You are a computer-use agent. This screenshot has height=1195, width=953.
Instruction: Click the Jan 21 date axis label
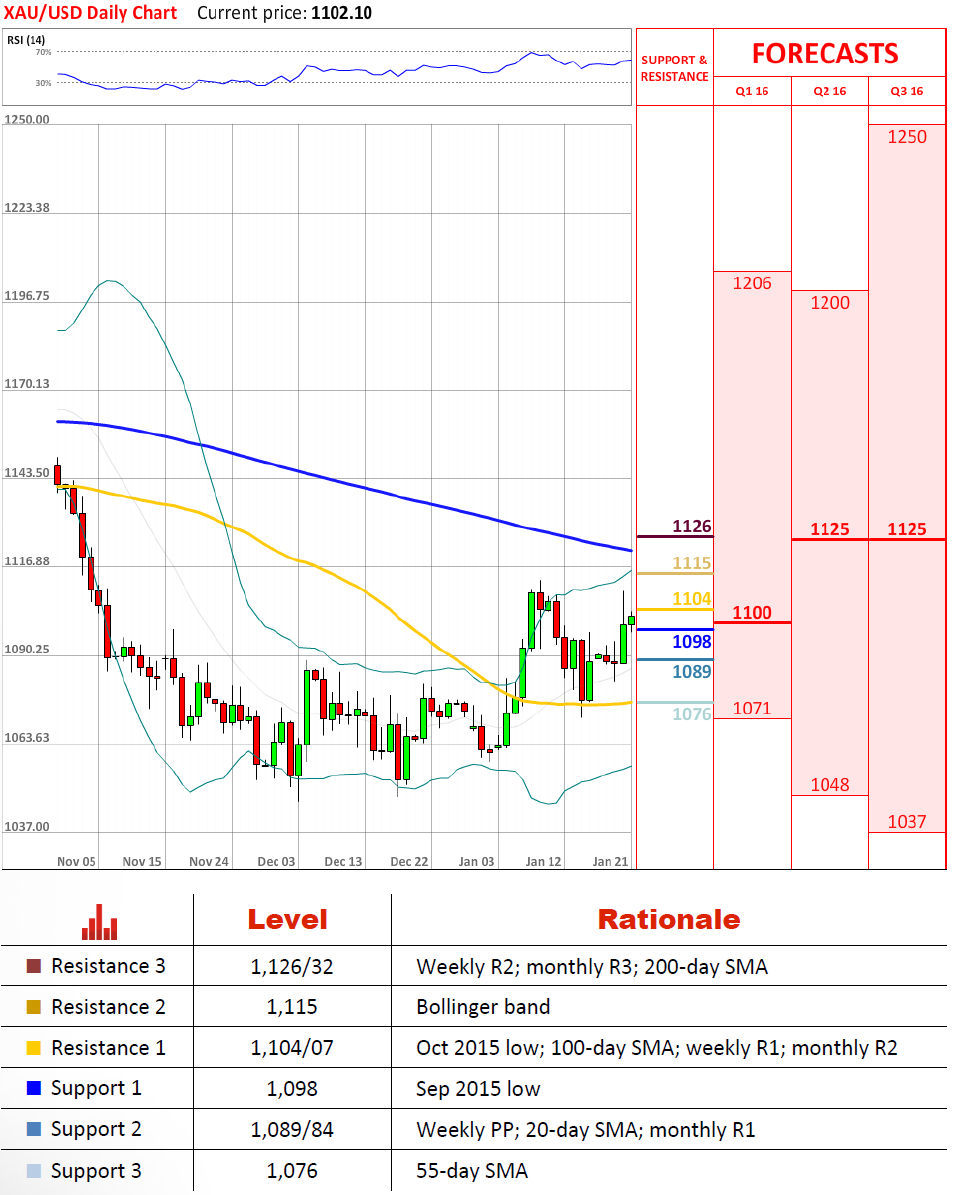pyautogui.click(x=610, y=861)
